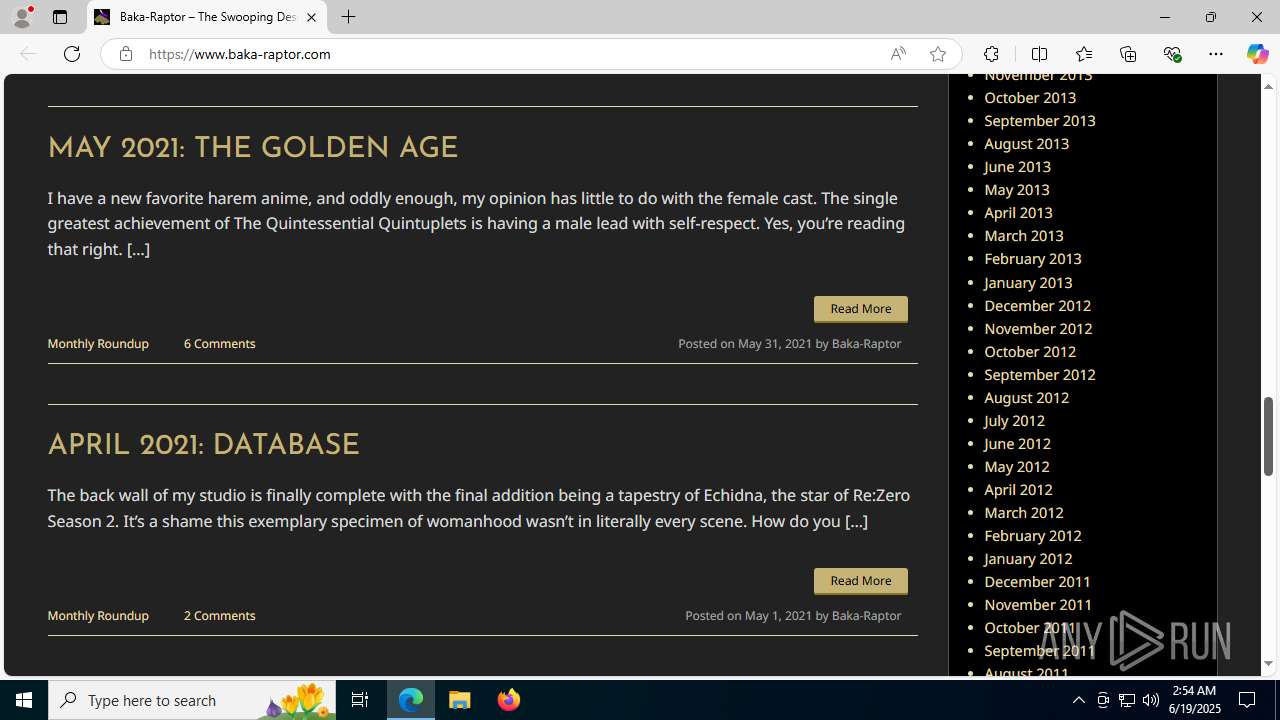Open the Collections icon

click(x=1128, y=54)
